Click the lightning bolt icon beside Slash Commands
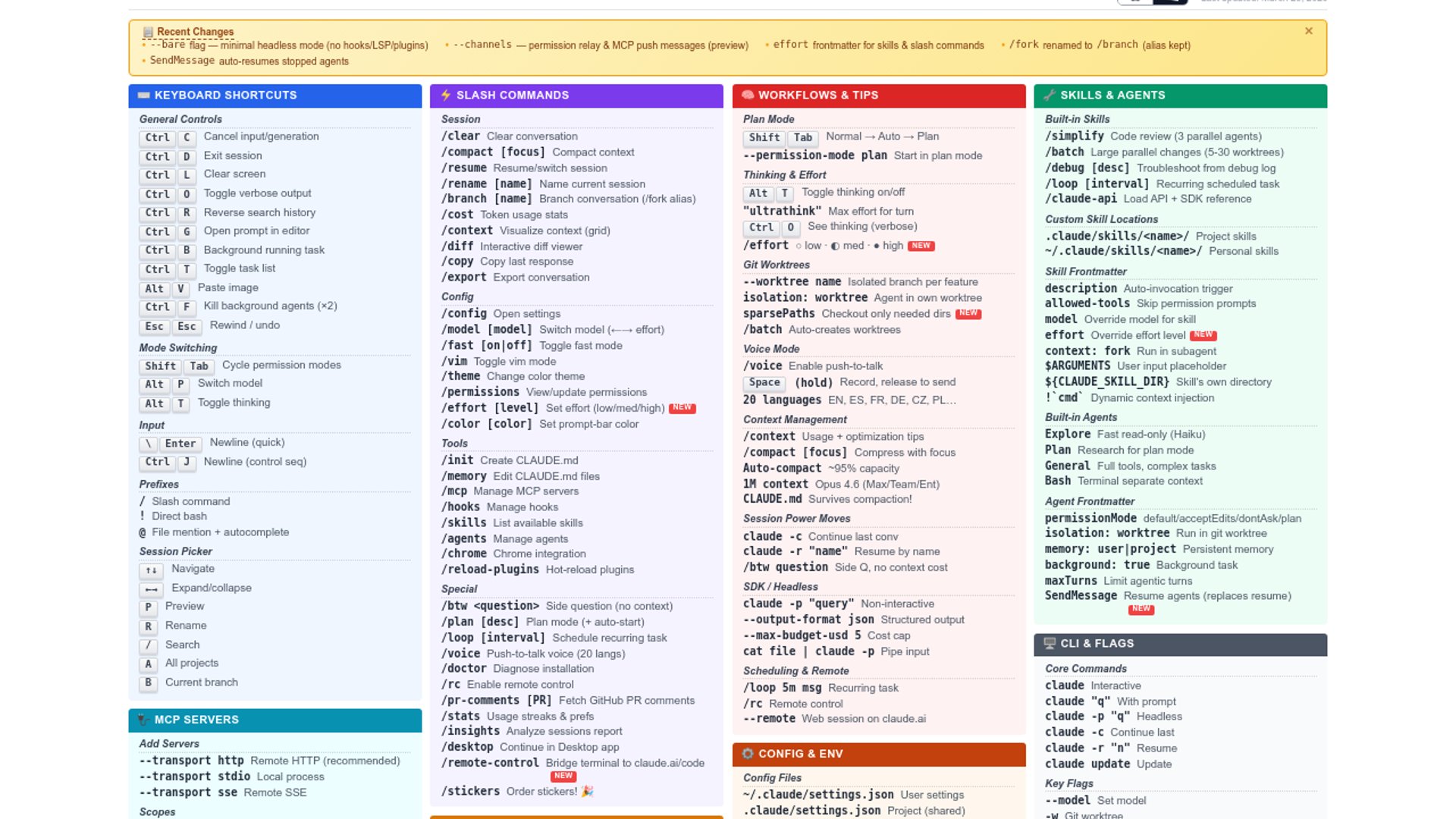This screenshot has width=1456, height=819. click(446, 96)
